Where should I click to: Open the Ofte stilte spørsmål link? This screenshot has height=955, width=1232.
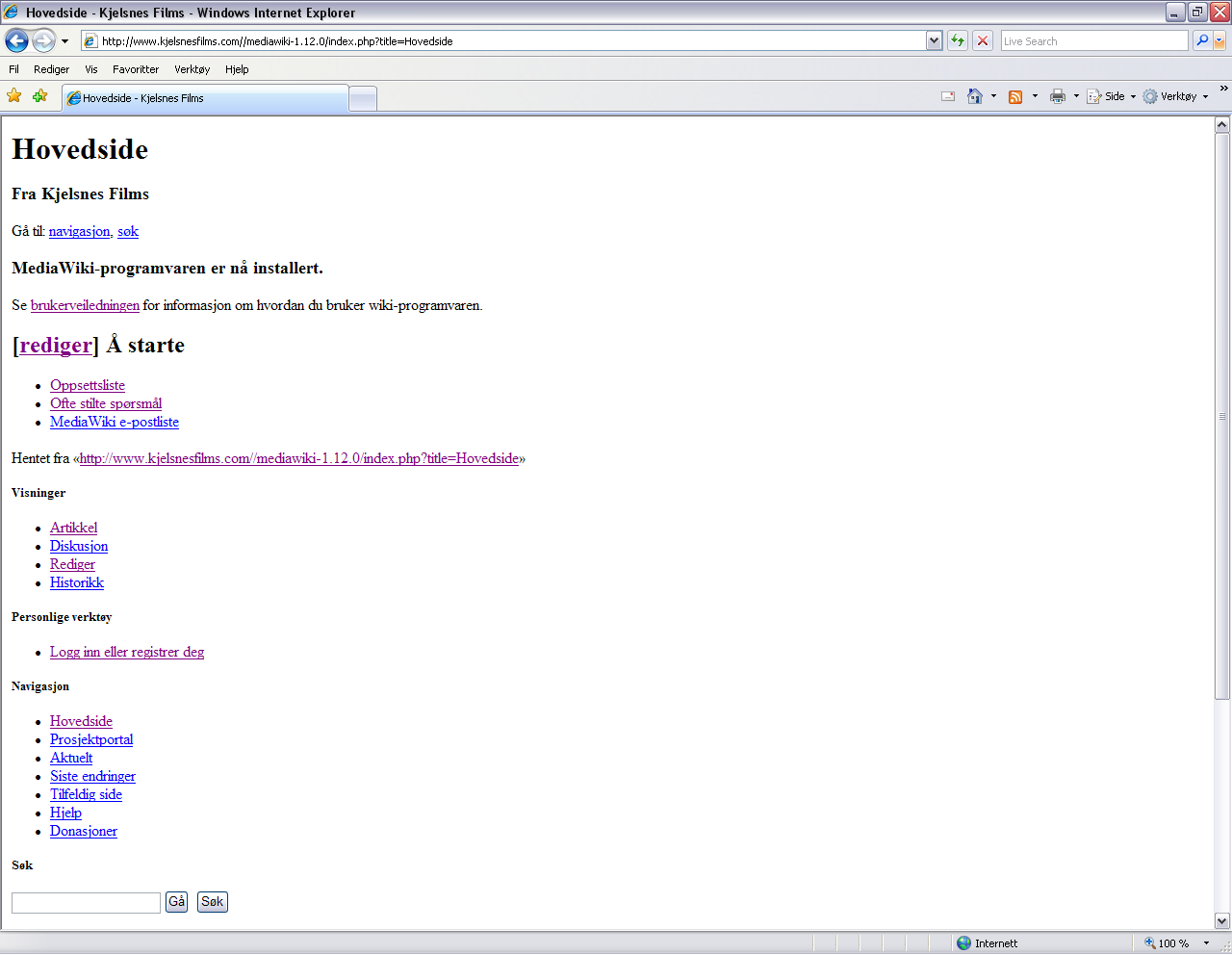point(106,403)
